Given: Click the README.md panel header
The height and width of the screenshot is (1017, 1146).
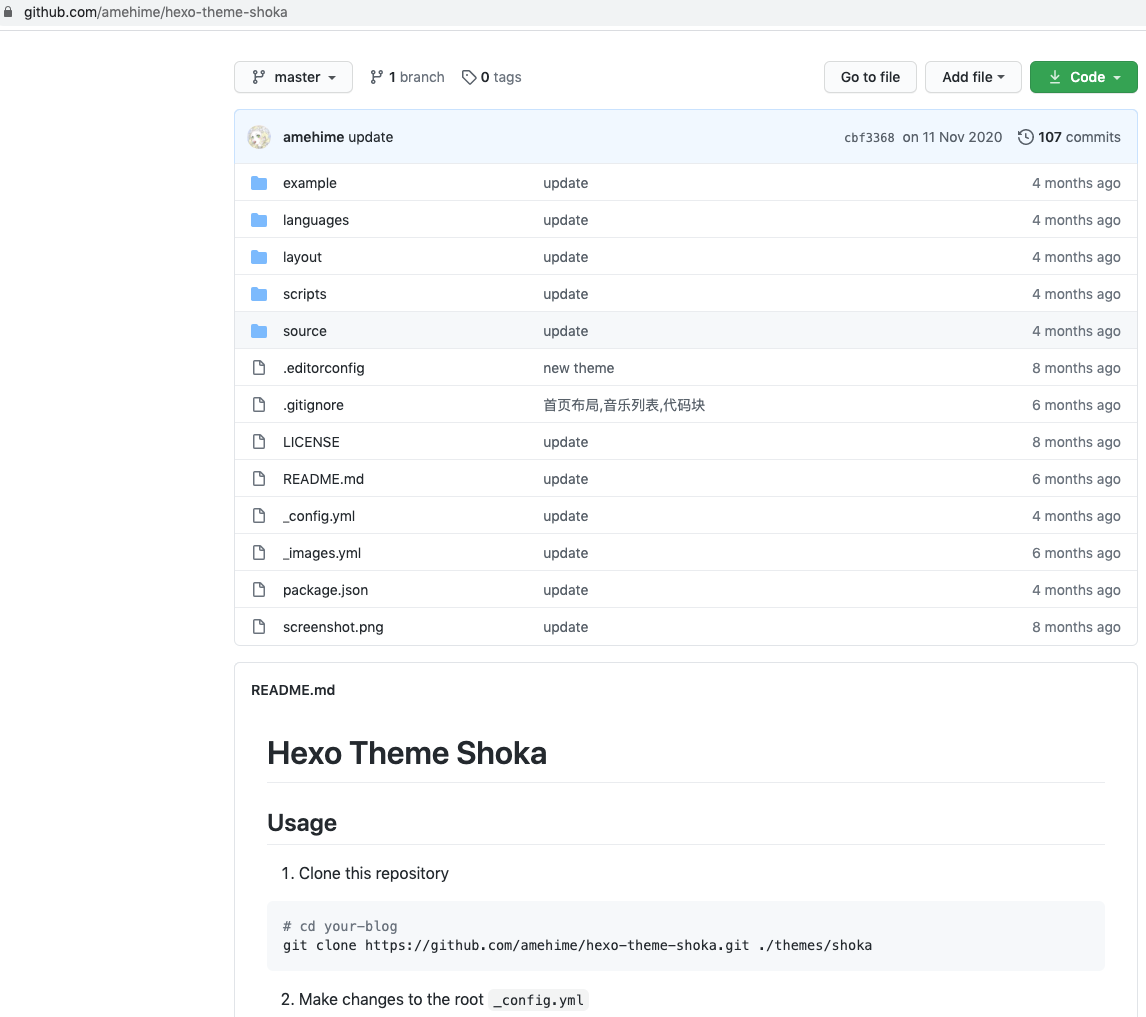Looking at the screenshot, I should [x=293, y=690].
